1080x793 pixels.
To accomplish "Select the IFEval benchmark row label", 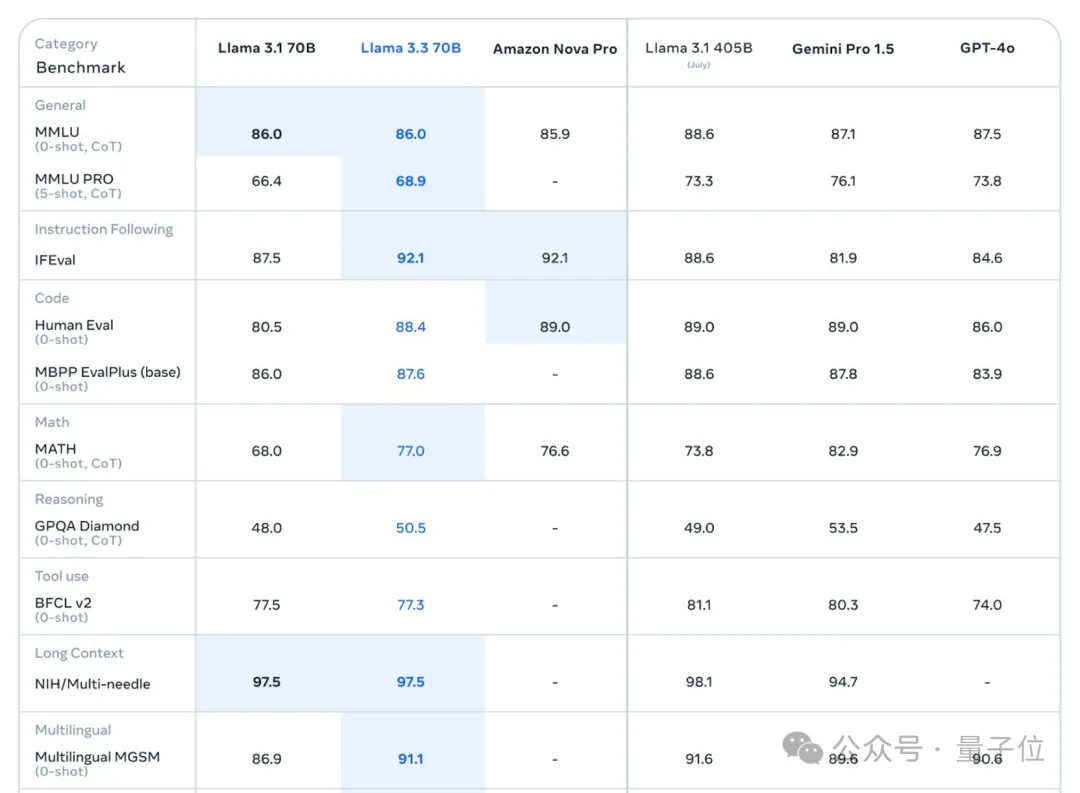I will pos(55,260).
